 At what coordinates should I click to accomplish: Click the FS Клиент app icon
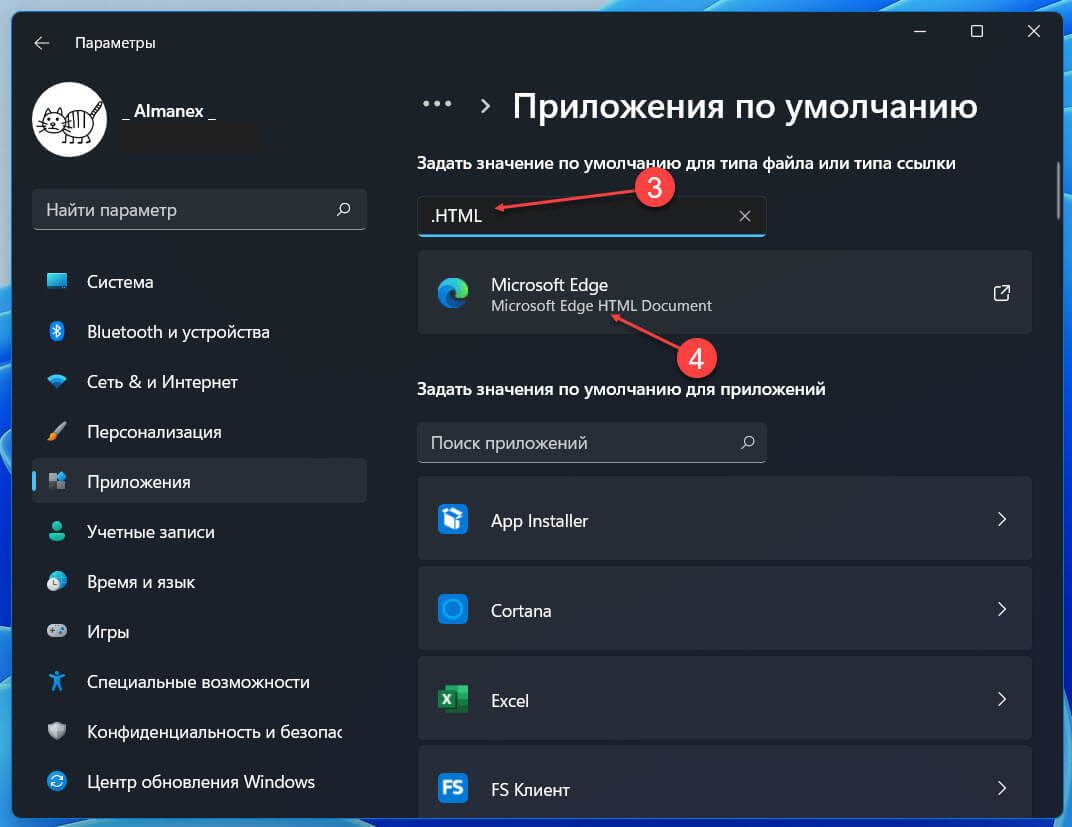(453, 788)
